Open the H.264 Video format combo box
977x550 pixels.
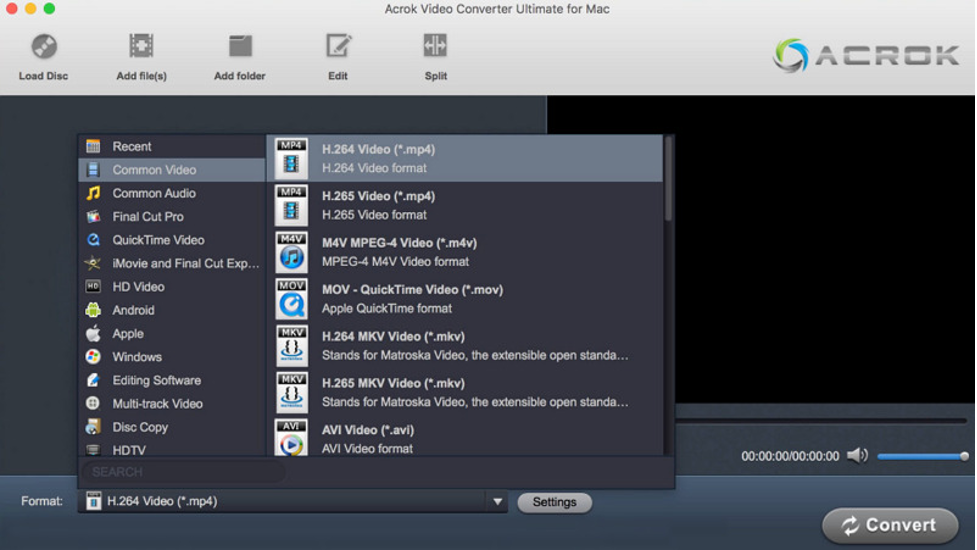[290, 502]
